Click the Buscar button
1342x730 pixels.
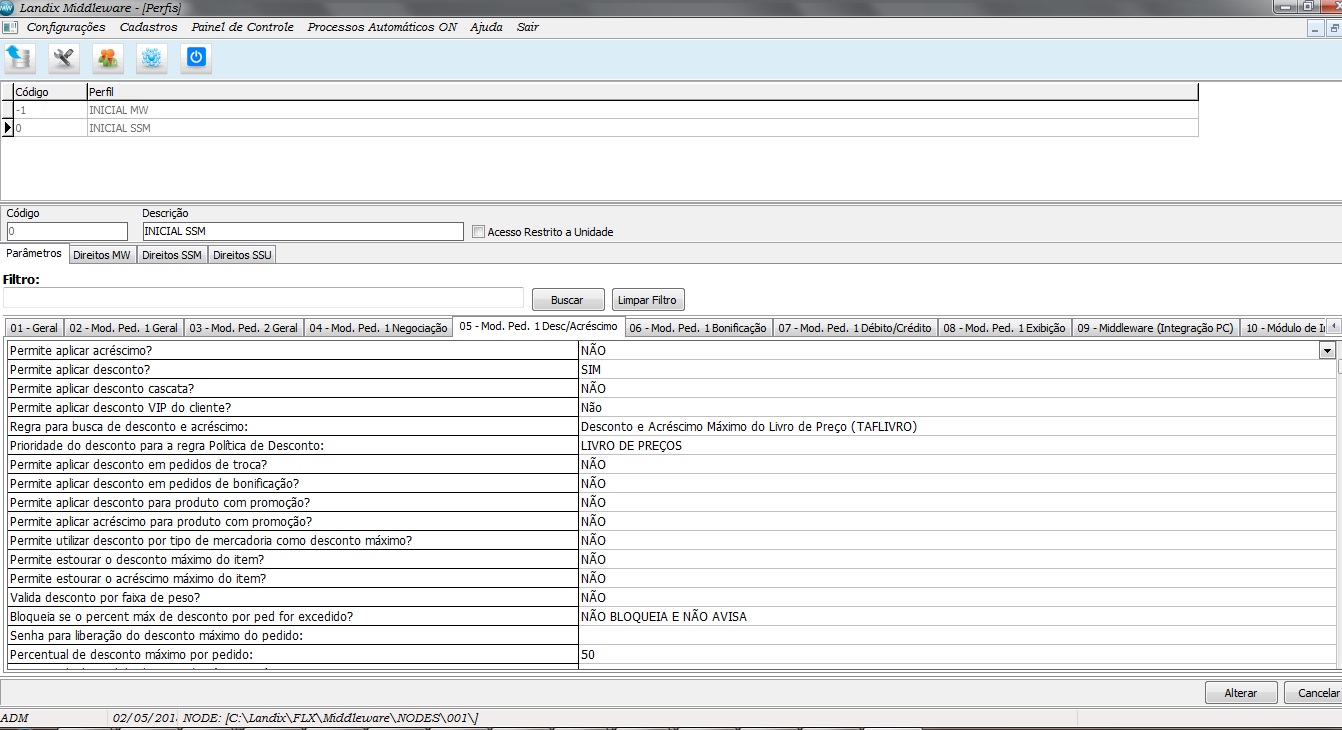[x=567, y=300]
